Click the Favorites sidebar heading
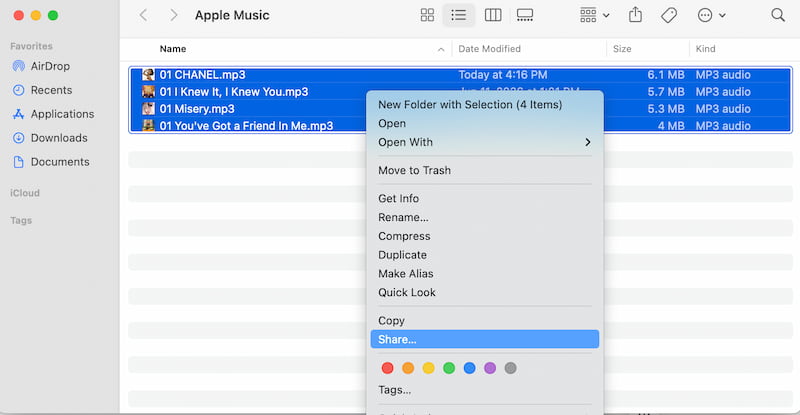800x415 pixels. [31, 46]
